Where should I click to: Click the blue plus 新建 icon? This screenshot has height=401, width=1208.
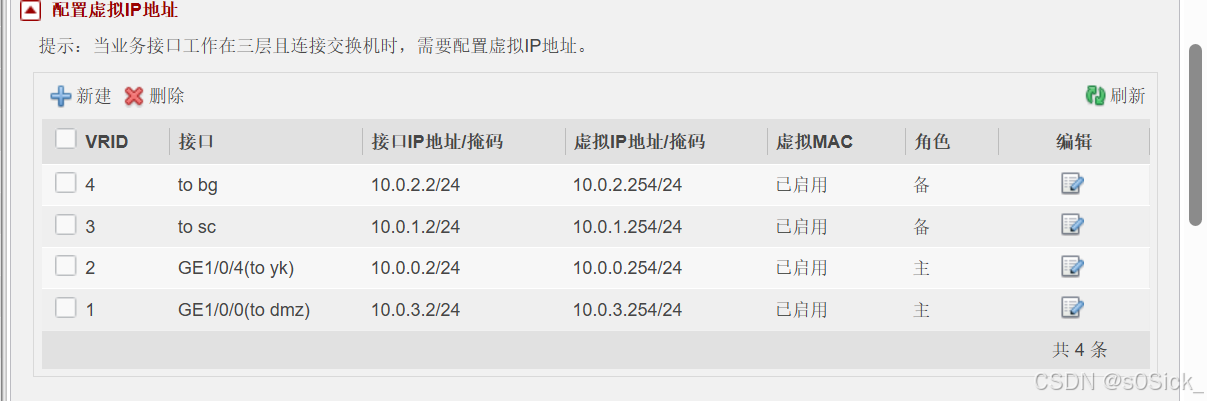61,96
